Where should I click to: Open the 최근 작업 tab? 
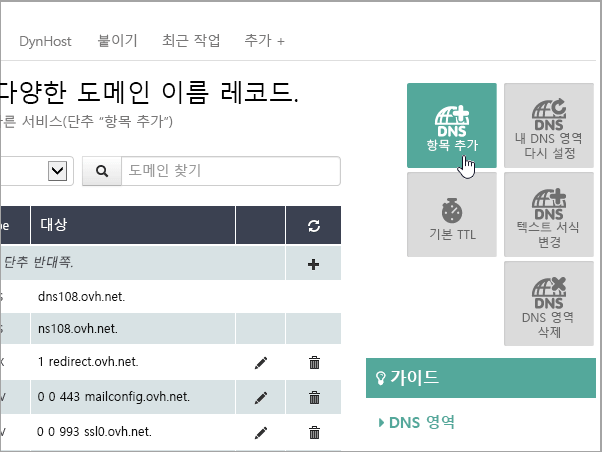pyautogui.click(x=190, y=41)
